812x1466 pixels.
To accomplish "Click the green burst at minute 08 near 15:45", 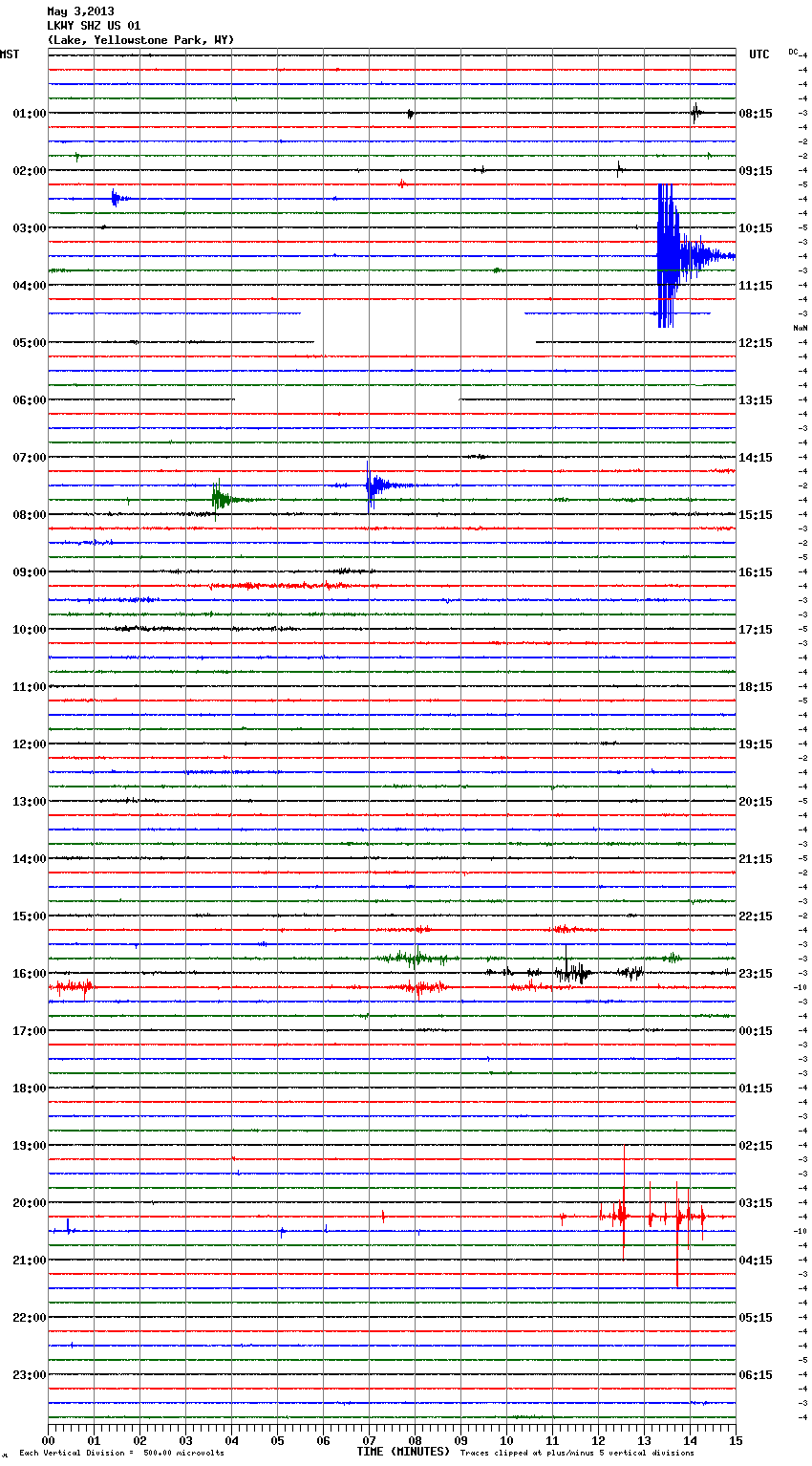I will (x=413, y=958).
